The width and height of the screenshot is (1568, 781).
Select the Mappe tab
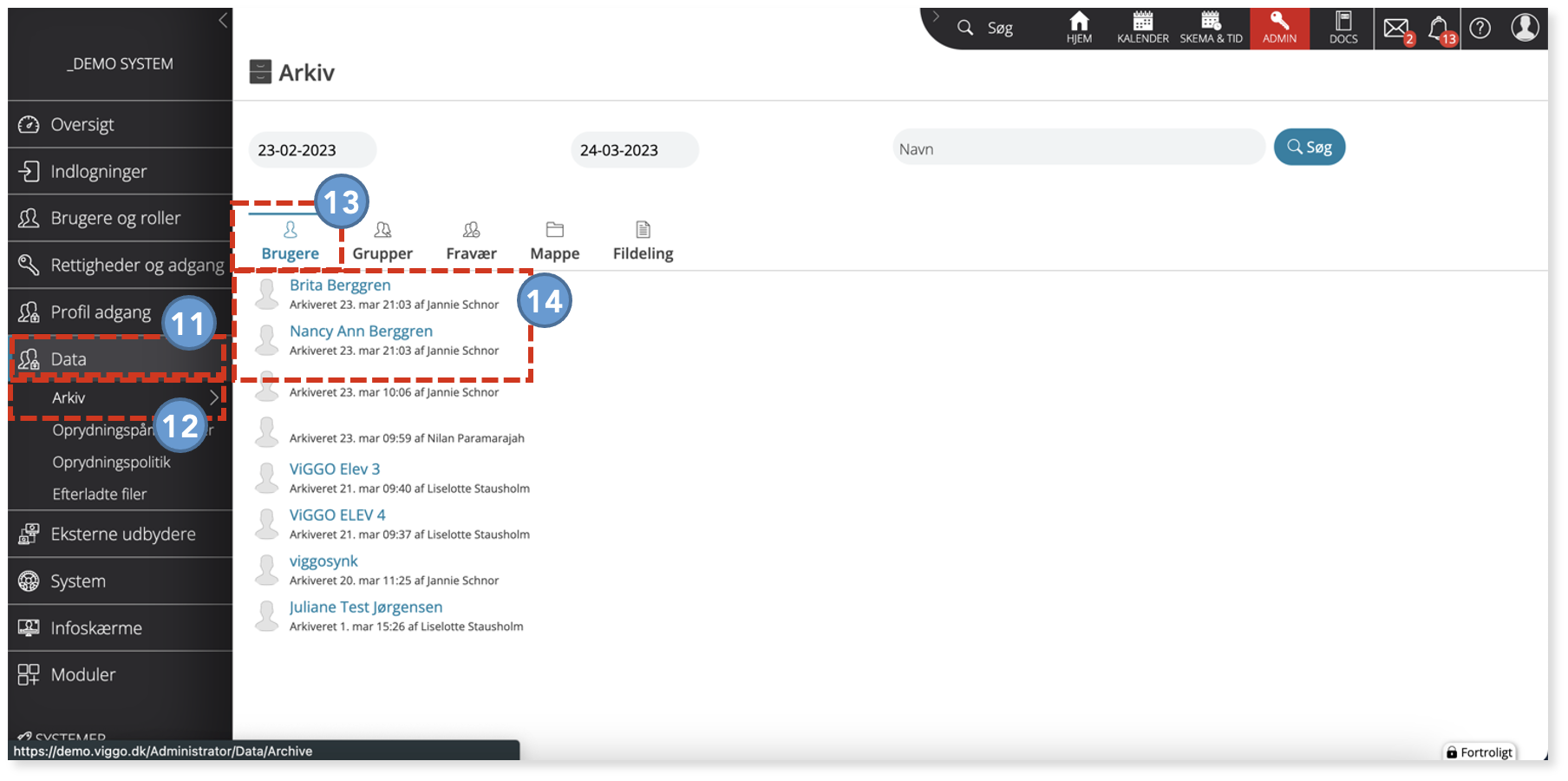coord(555,241)
